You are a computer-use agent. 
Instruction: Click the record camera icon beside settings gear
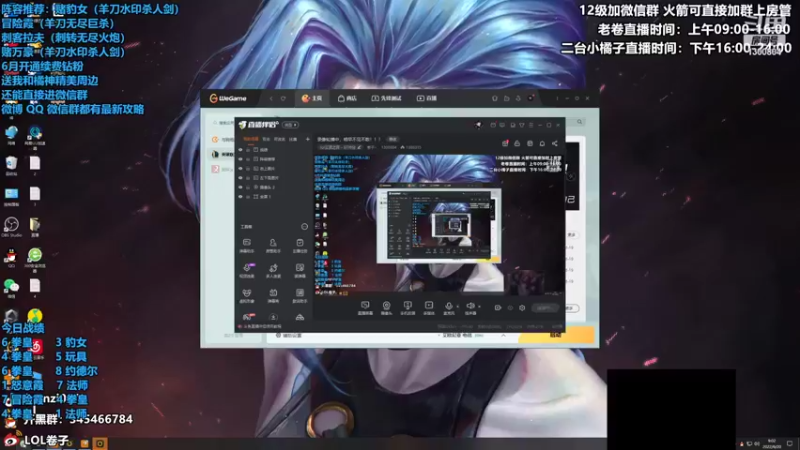(x=498, y=308)
